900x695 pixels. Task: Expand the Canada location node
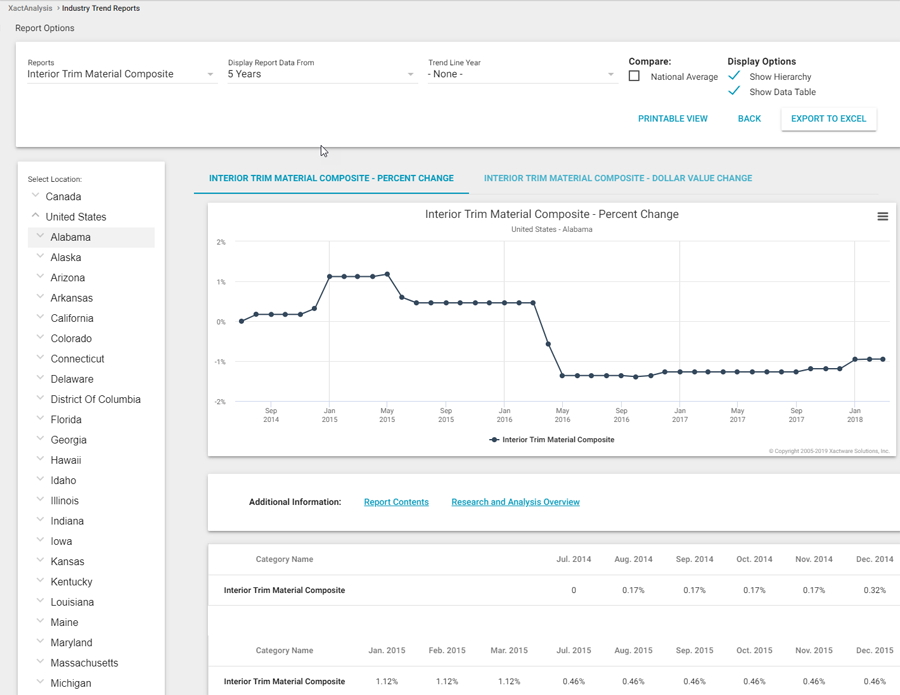(x=36, y=196)
